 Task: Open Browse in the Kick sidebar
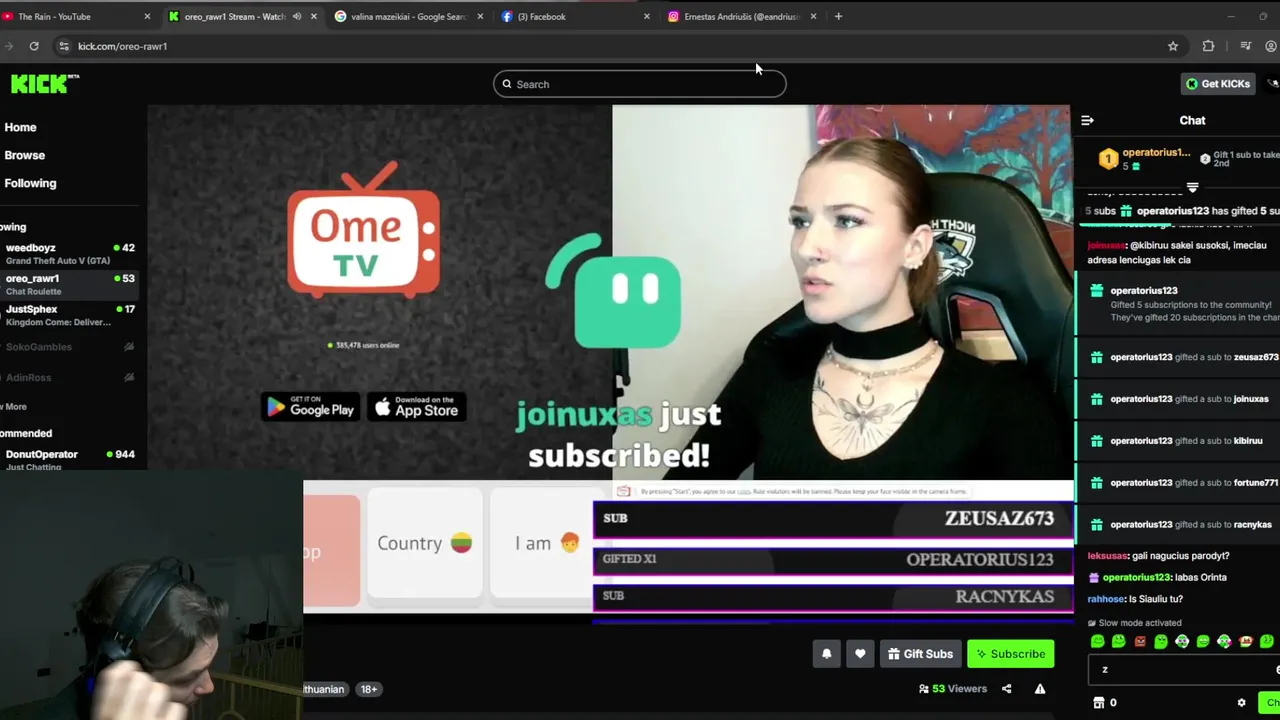(25, 155)
